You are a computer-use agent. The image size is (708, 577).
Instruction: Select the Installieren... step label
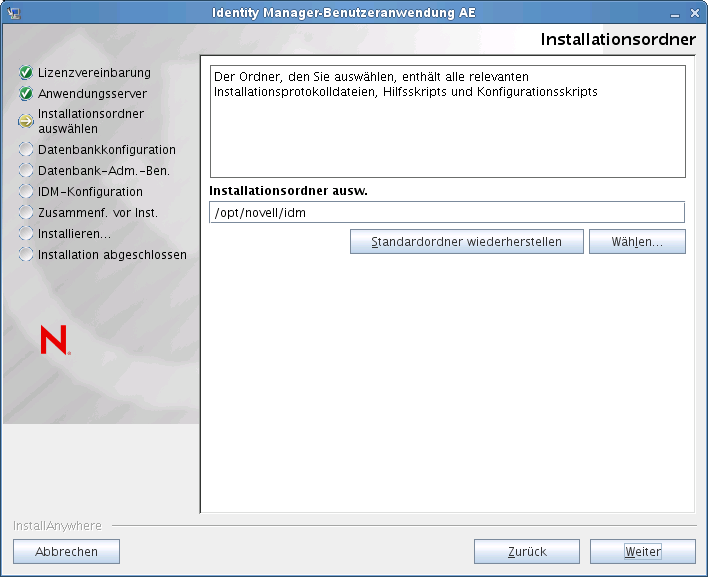(x=74, y=233)
